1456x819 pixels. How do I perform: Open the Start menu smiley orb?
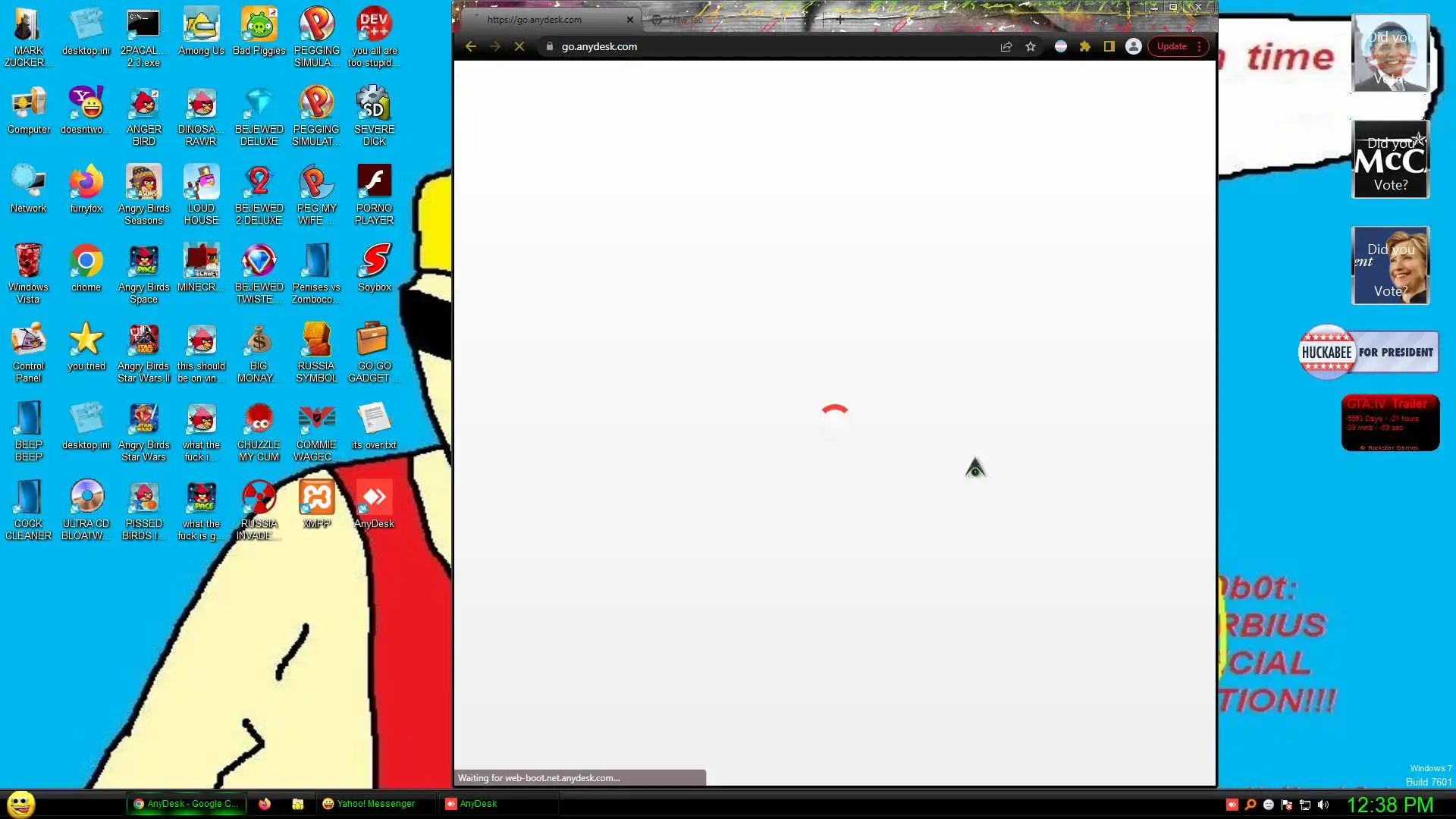pyautogui.click(x=21, y=803)
